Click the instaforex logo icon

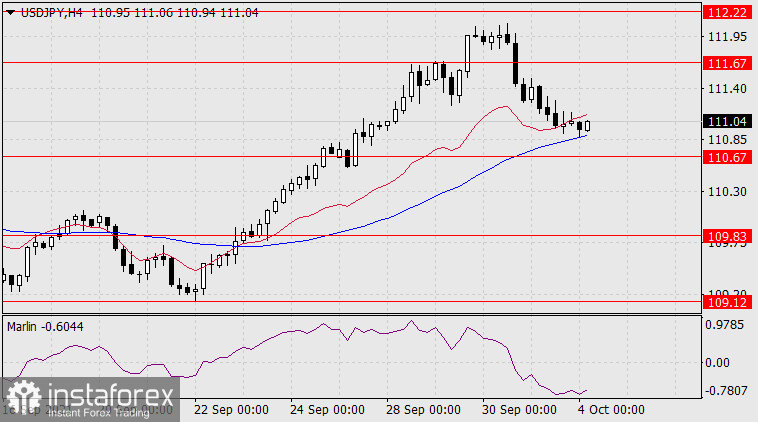23,395
